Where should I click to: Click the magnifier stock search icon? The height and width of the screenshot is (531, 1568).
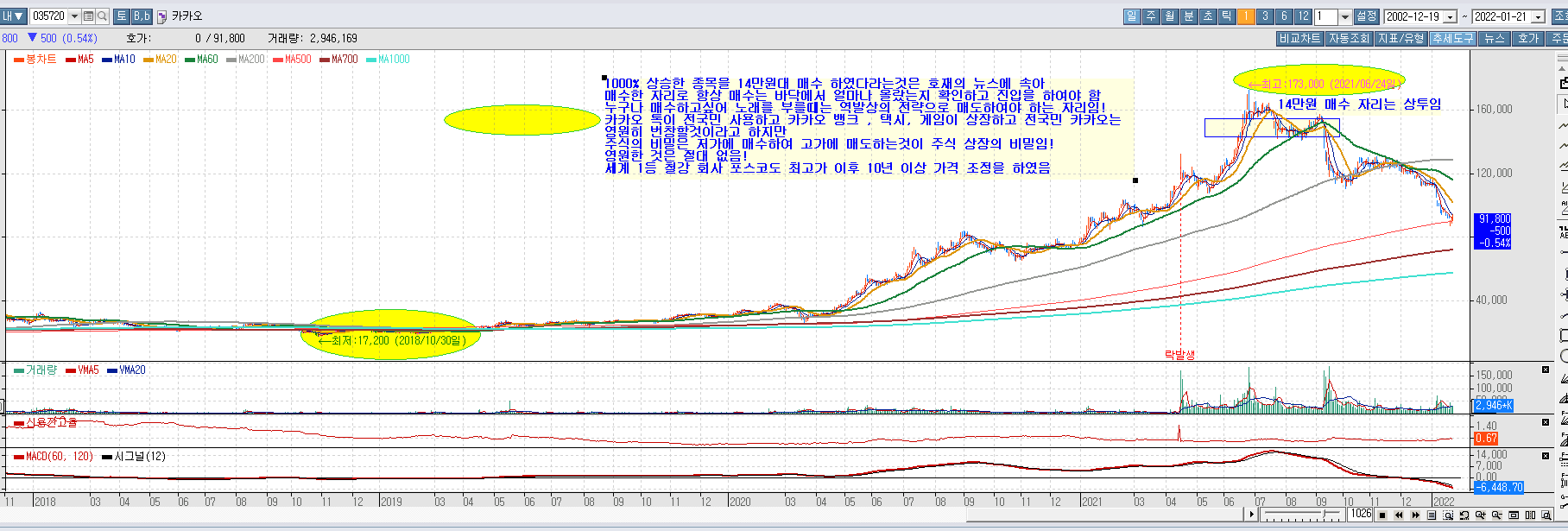[x=102, y=16]
